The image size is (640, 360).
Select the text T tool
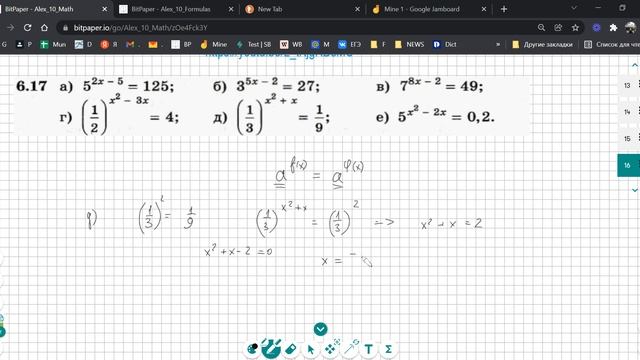click(x=369, y=349)
